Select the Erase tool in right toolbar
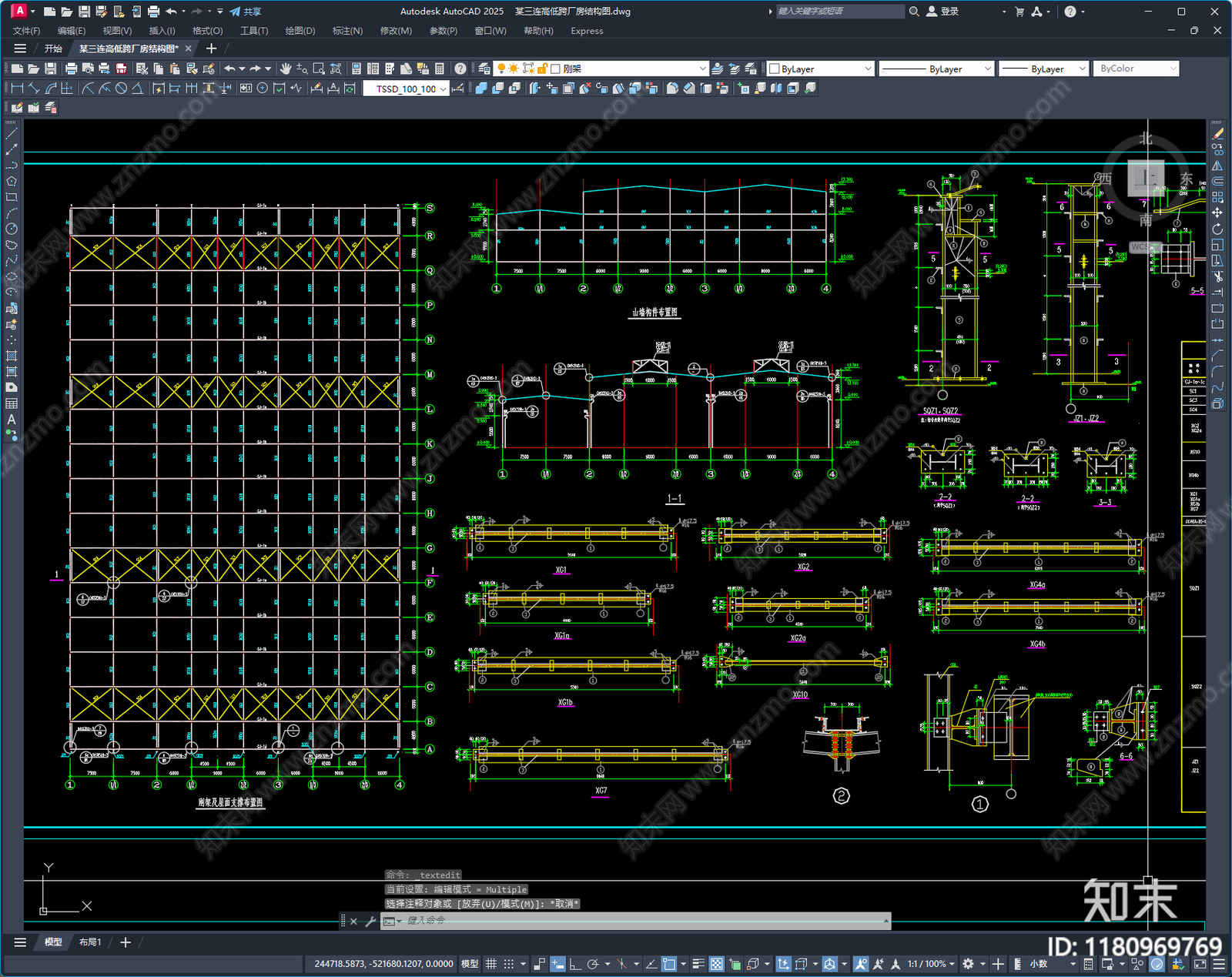Viewport: 1232px width, 977px height. pyautogui.click(x=1217, y=134)
